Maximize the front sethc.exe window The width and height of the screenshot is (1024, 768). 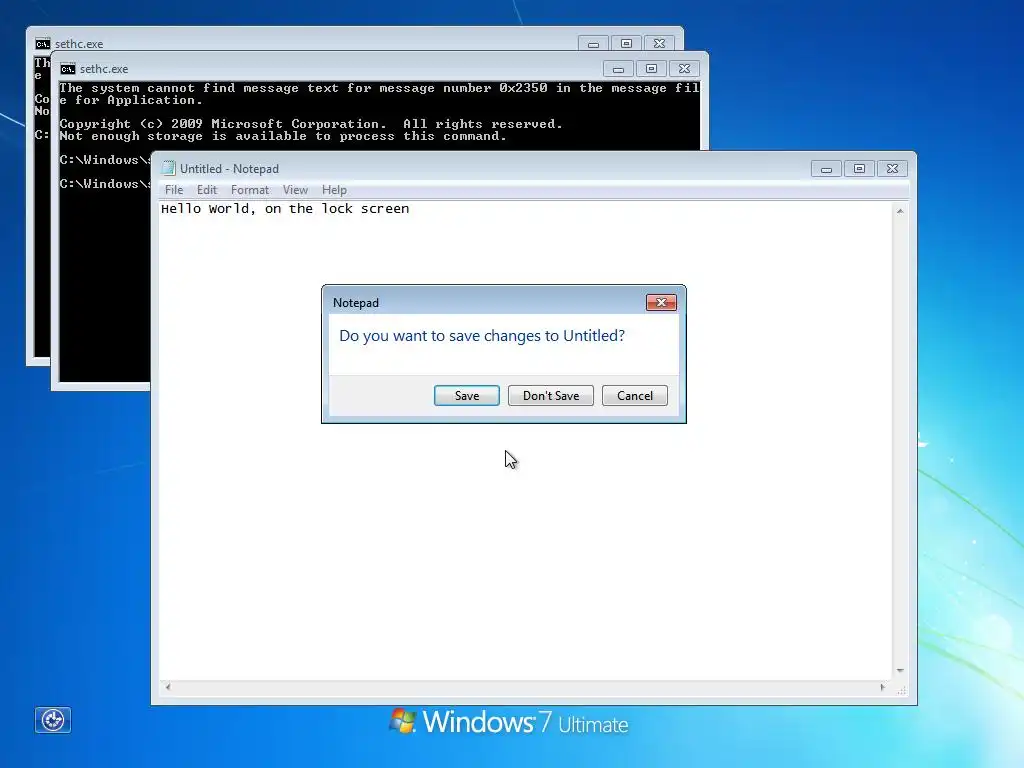(x=651, y=69)
